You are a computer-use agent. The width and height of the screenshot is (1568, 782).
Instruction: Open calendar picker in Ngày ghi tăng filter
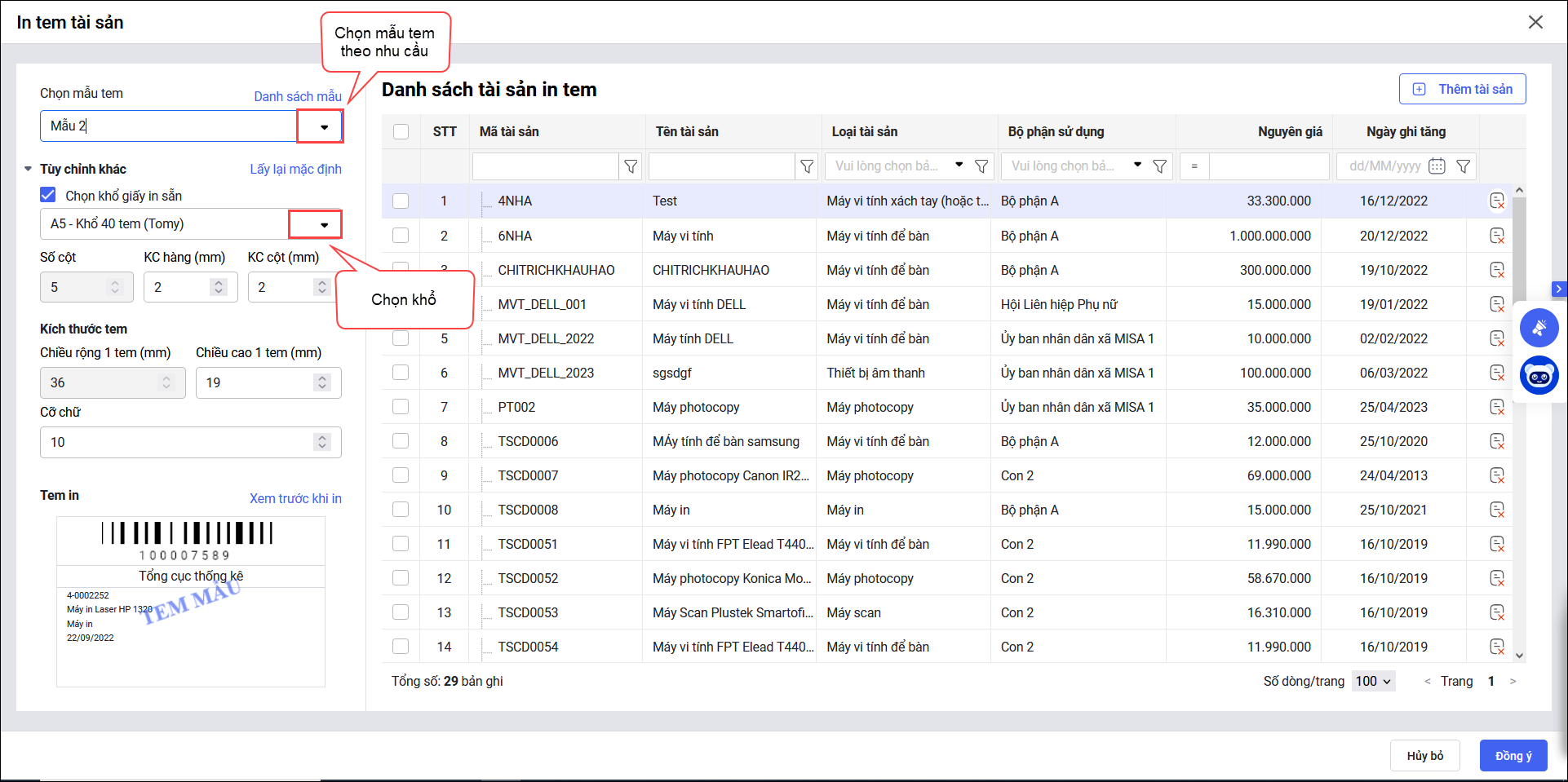1437,166
